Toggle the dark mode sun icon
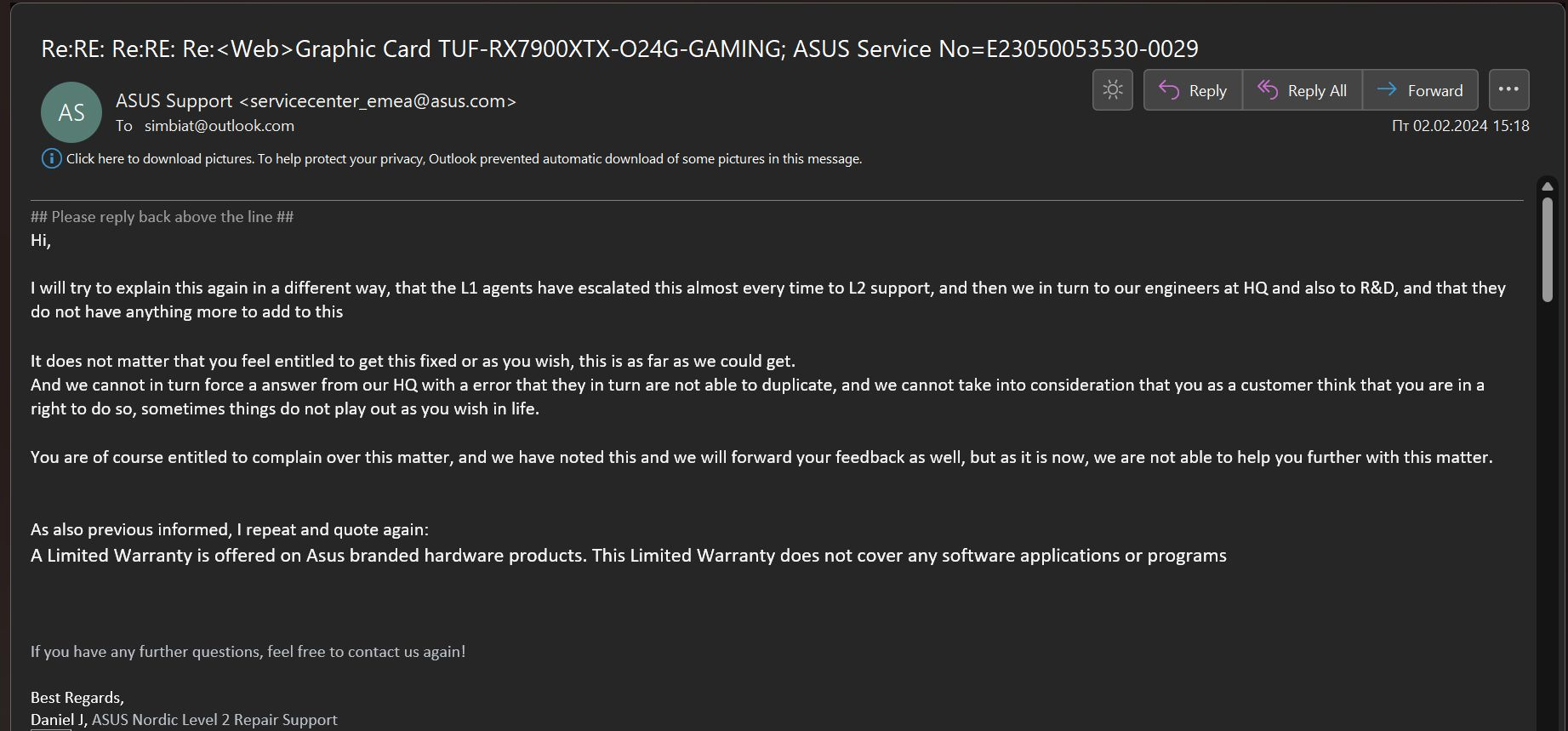 pos(1112,90)
